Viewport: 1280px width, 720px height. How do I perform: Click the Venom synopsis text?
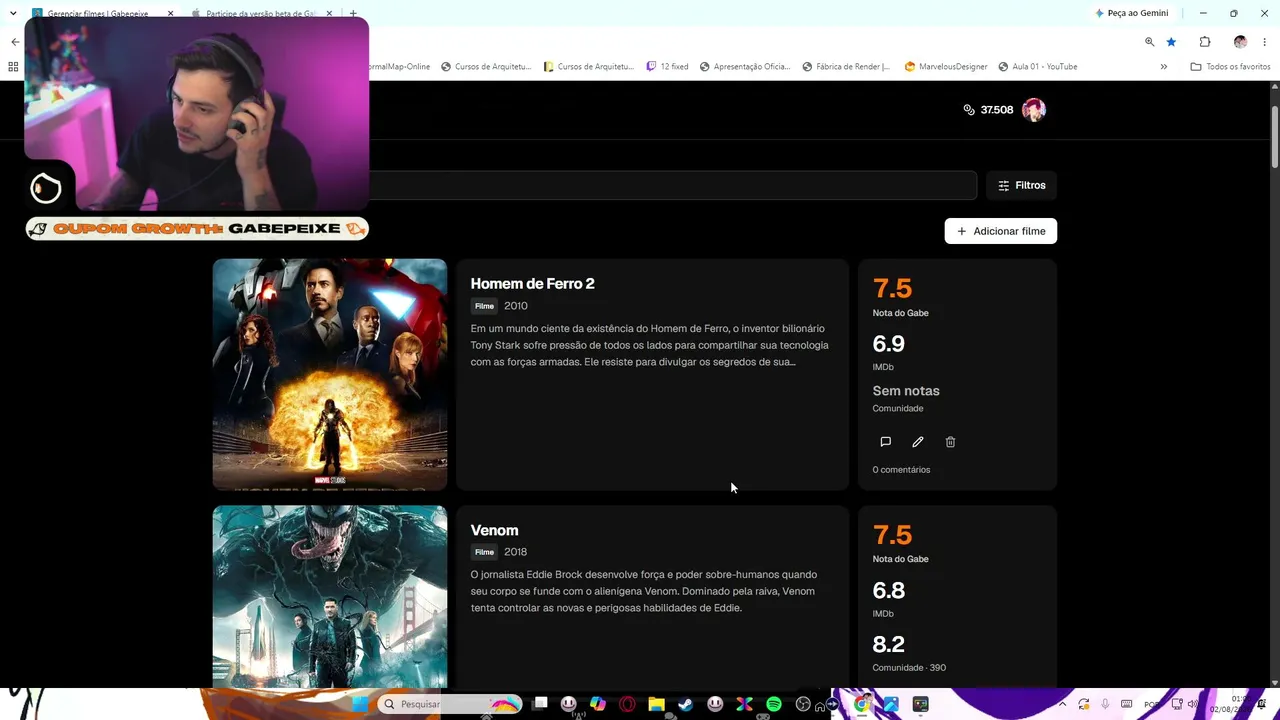coord(644,591)
